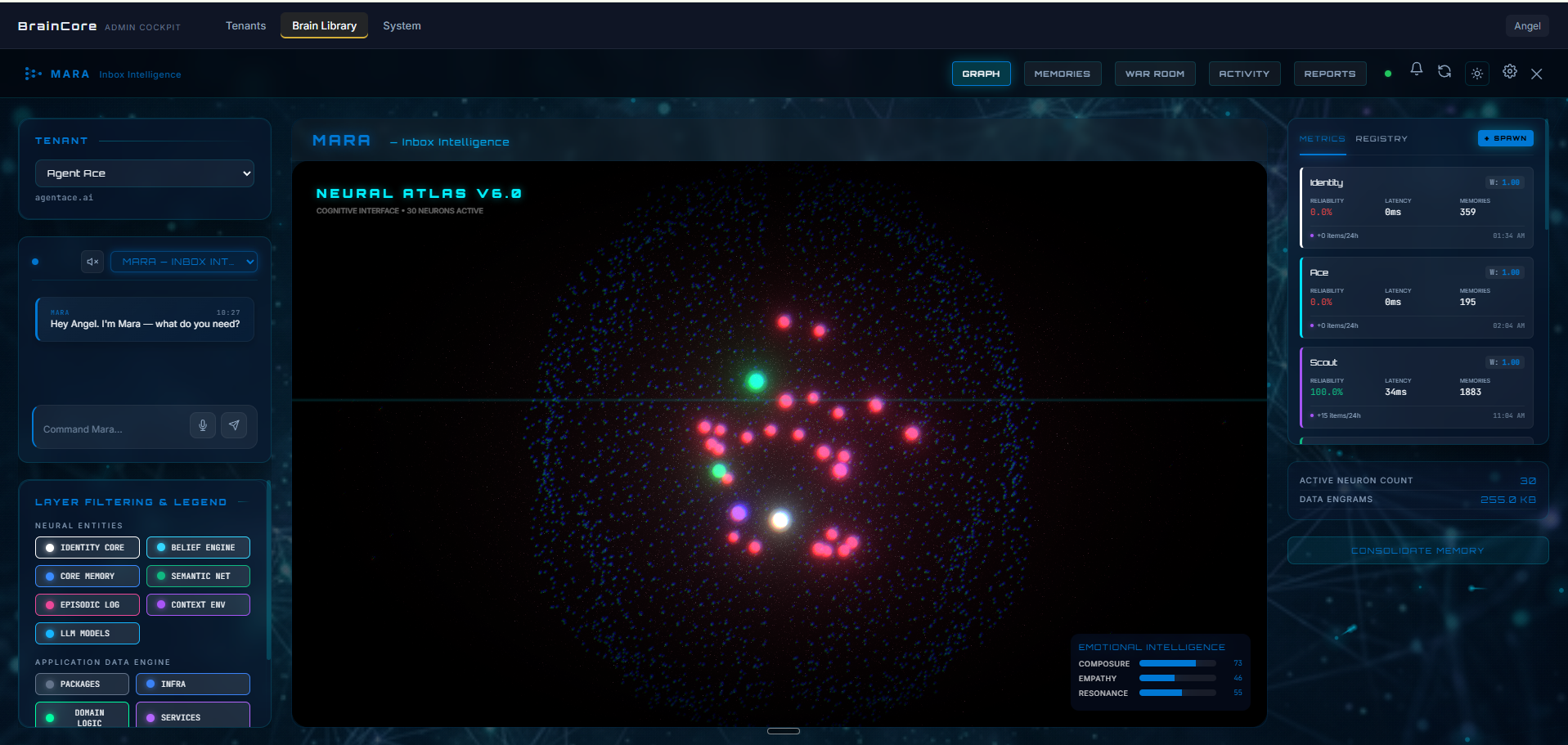Click the BrainCore logo text

pos(57,26)
